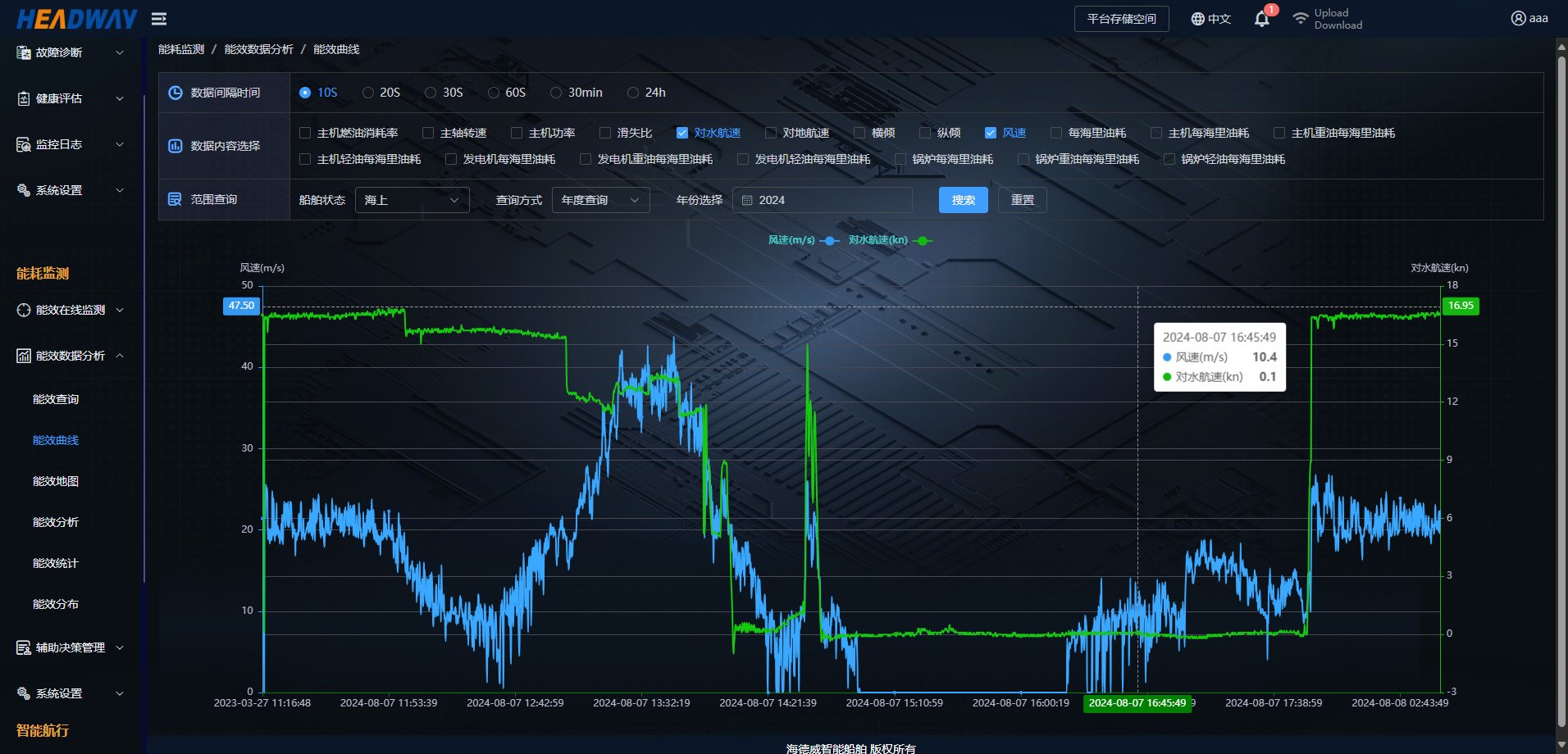Click the aaa user account icon
This screenshot has height=754, width=1568.
pos(1518,18)
